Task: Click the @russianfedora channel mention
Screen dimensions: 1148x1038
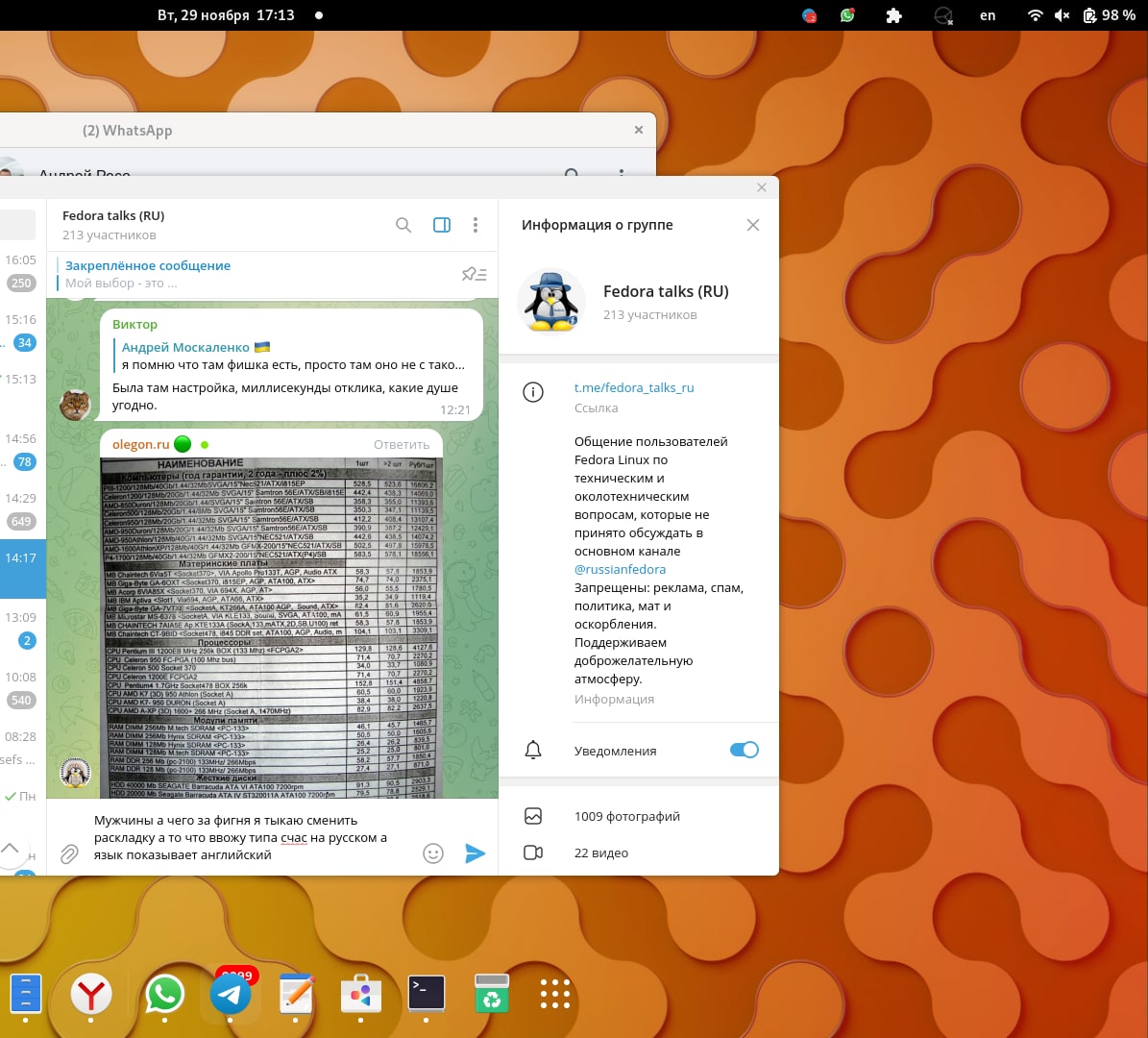Action: pos(620,569)
